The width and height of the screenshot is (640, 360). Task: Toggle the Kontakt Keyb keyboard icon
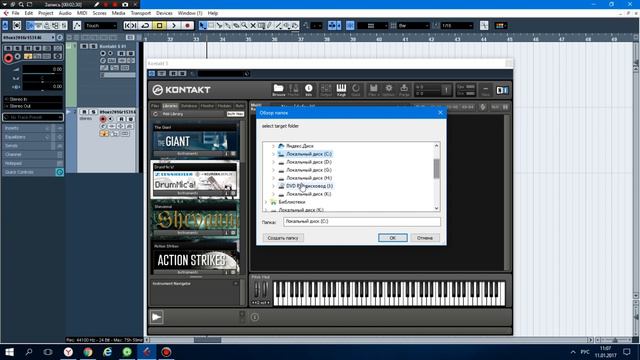(341, 89)
